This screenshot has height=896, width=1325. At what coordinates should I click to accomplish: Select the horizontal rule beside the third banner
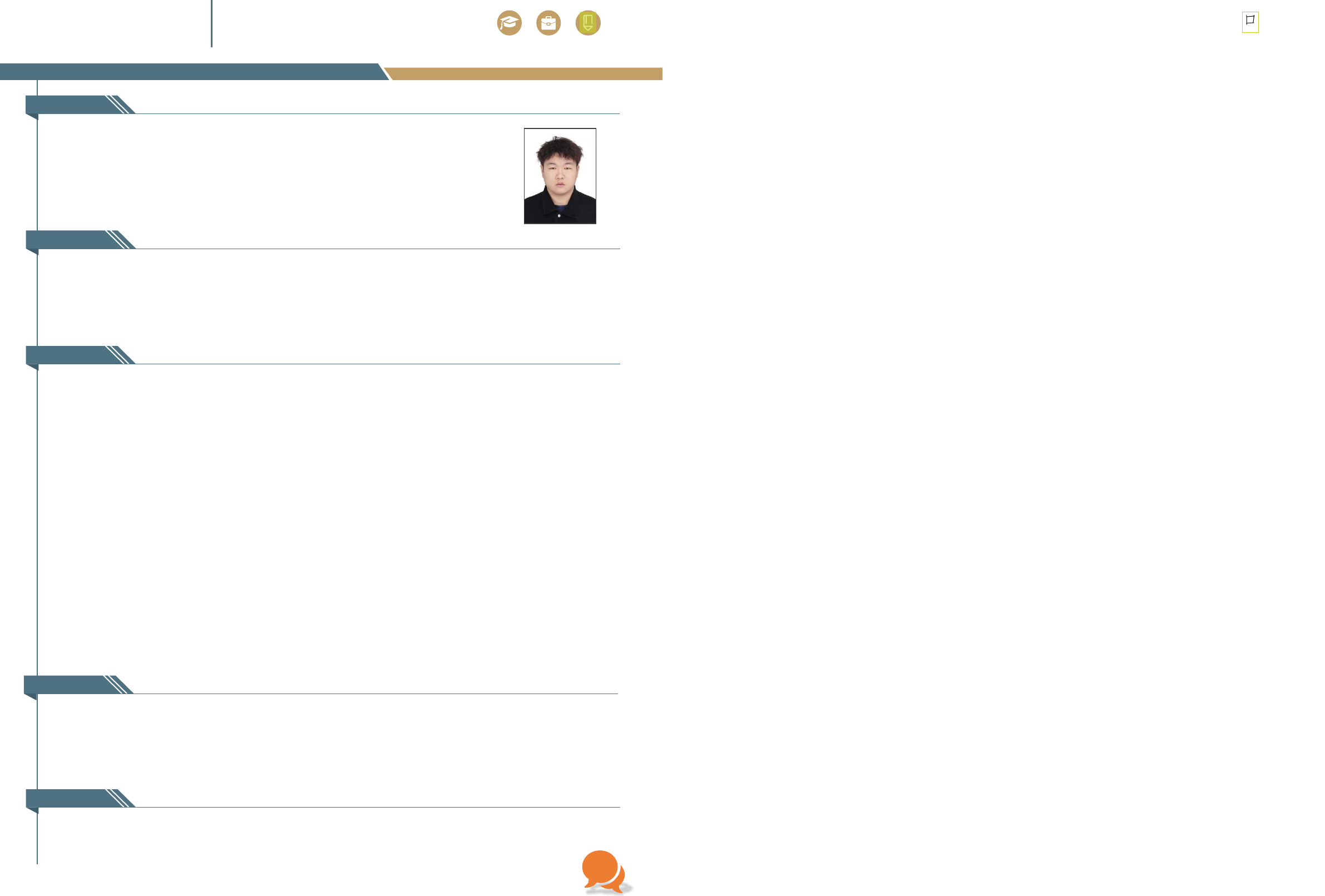(376, 364)
